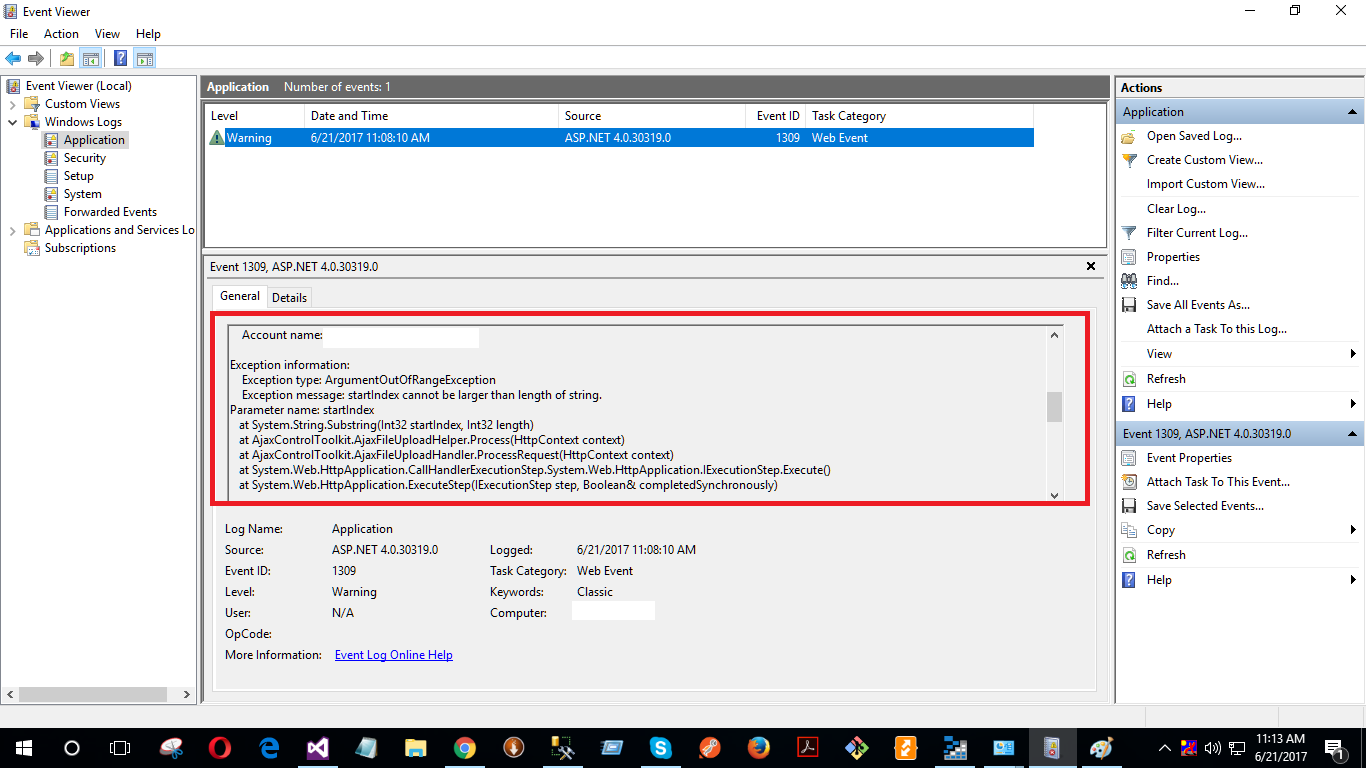Click Properties in the Actions pane
This screenshot has width=1366, height=768.
[x=1173, y=257]
